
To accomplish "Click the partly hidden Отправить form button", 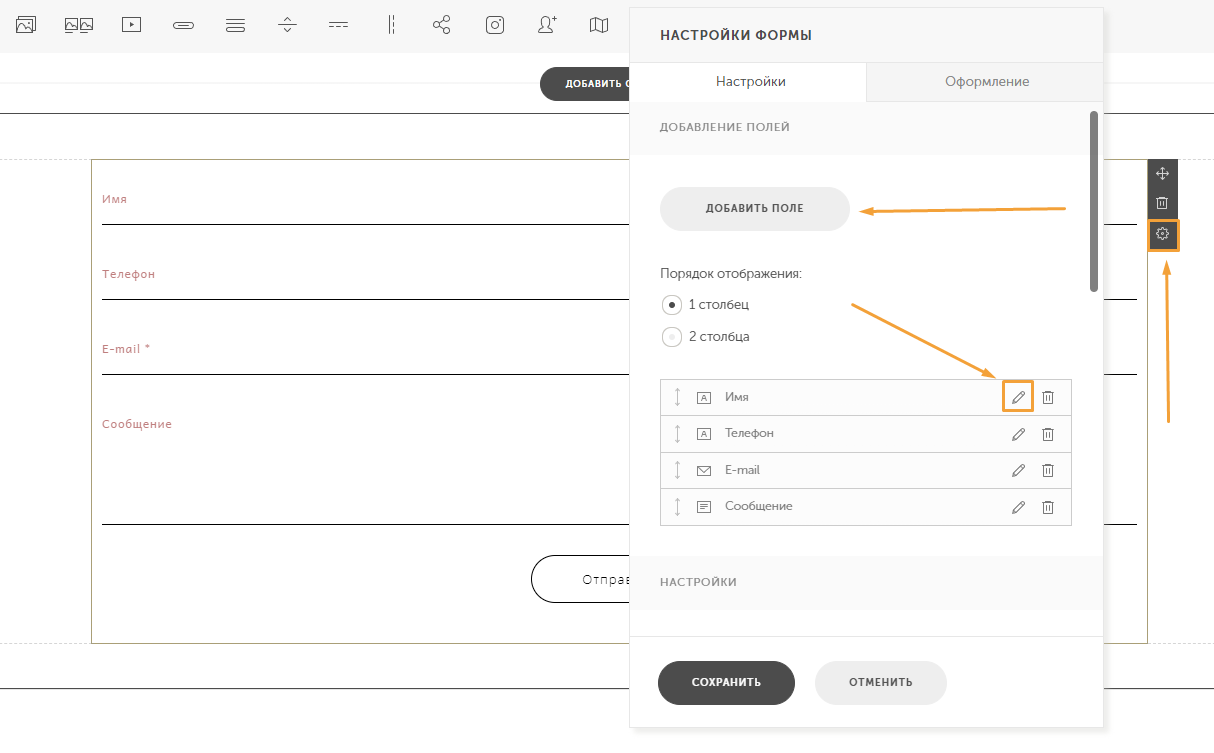I will [x=581, y=579].
